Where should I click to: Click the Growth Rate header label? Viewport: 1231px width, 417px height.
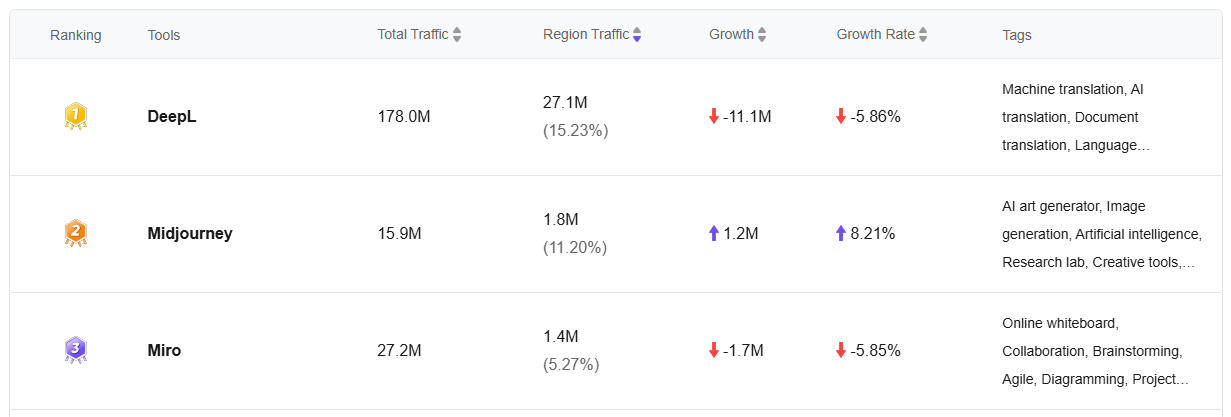click(x=876, y=34)
